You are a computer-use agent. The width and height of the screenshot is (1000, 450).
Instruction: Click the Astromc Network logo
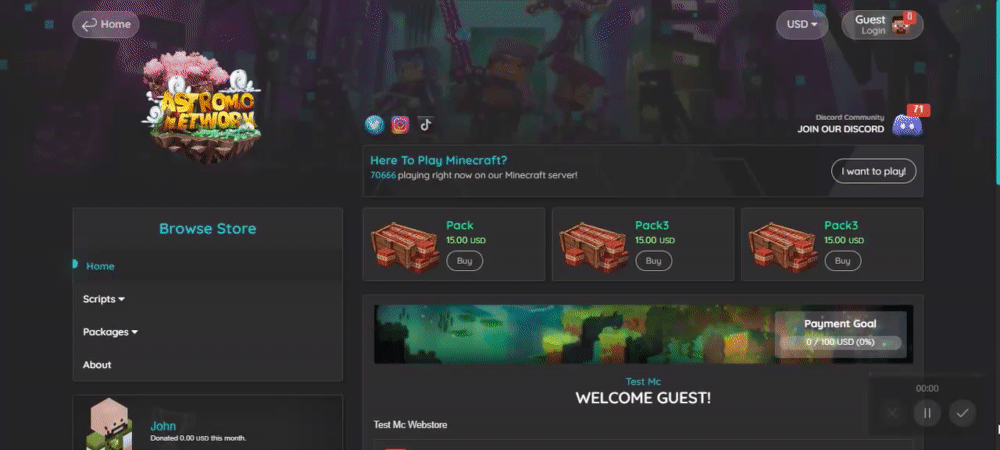click(202, 108)
